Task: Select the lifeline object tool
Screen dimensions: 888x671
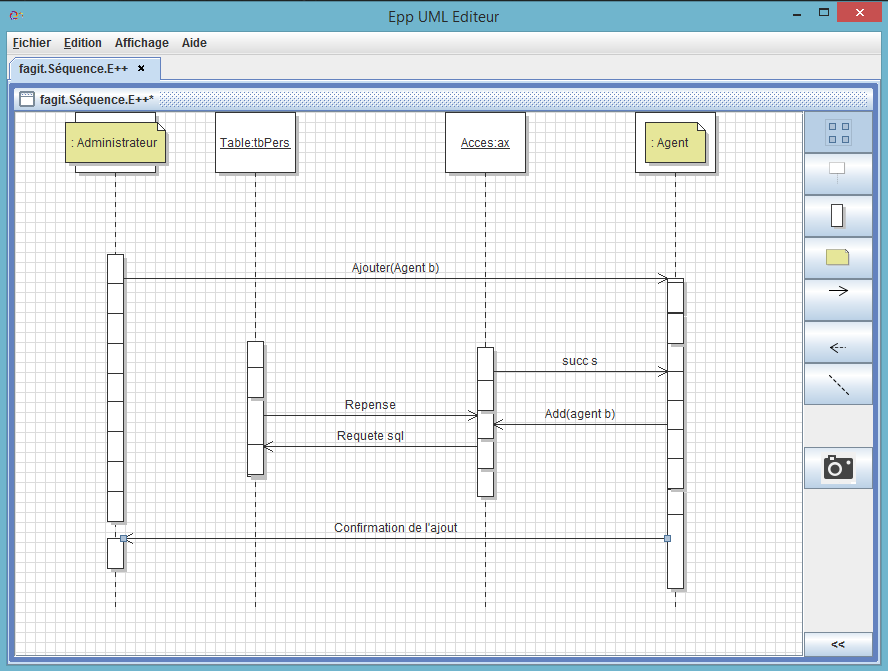Action: tap(838, 174)
